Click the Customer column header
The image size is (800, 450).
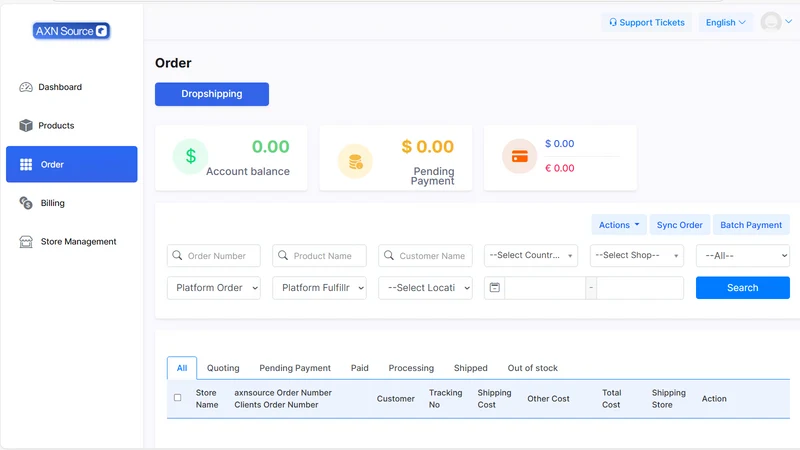pyautogui.click(x=395, y=399)
